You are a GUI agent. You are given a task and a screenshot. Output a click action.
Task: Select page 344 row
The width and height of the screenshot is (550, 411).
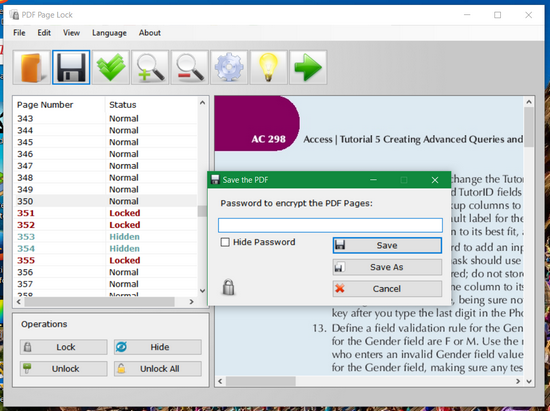click(x=106, y=130)
